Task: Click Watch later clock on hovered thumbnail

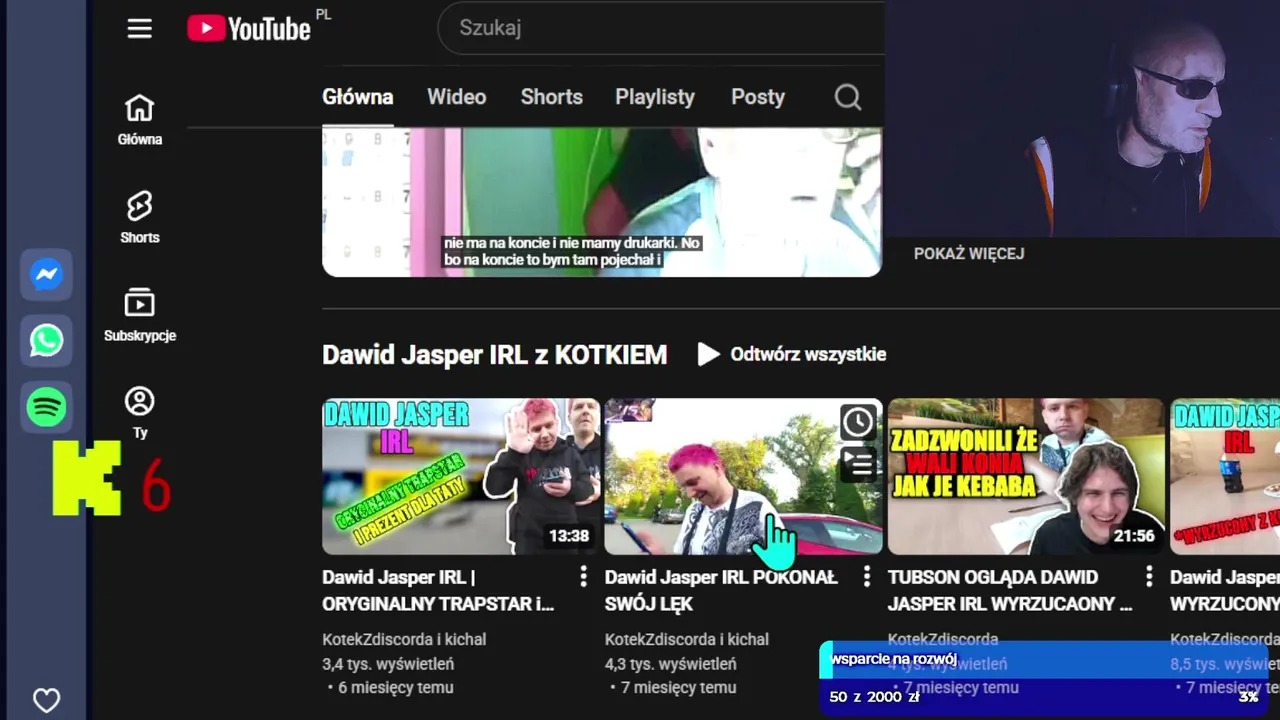Action: coord(858,423)
